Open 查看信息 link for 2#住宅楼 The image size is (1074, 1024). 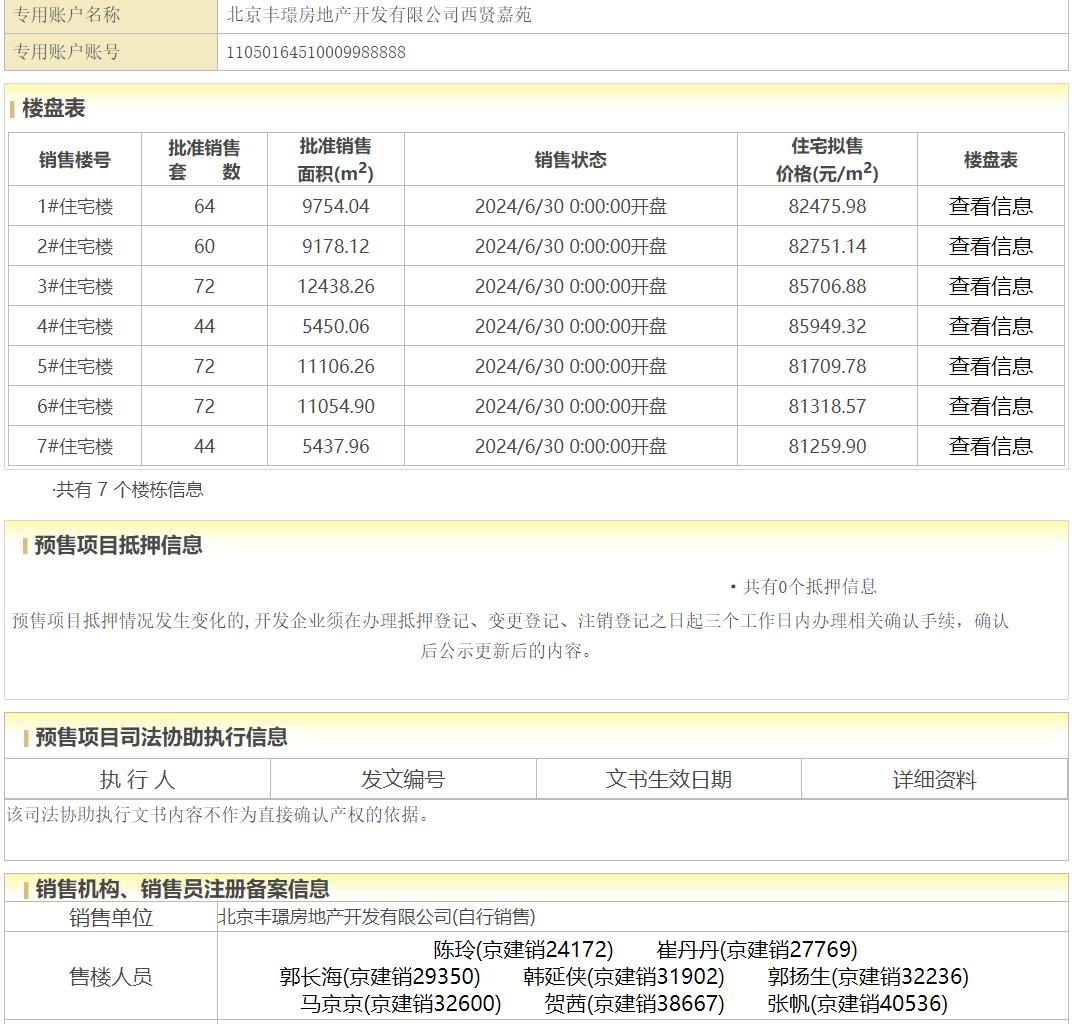tap(990, 246)
